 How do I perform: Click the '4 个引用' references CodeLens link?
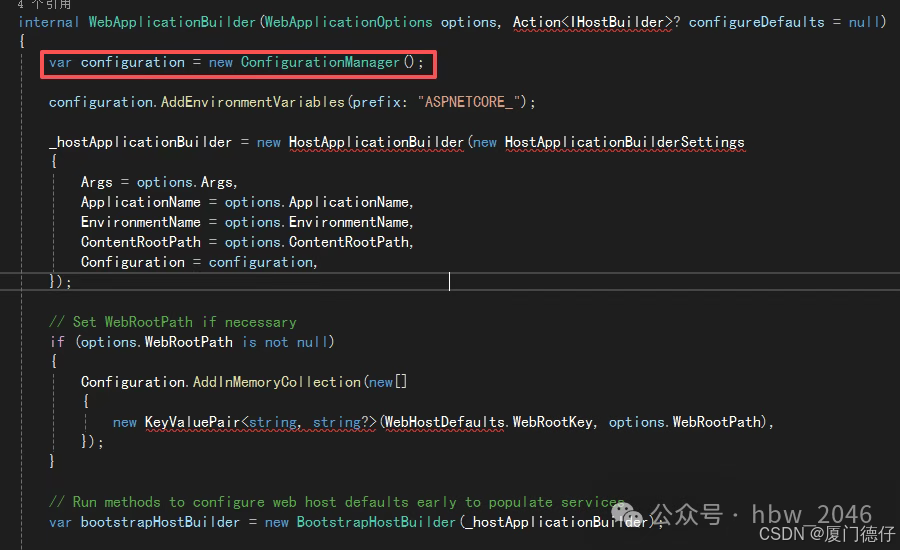click(44, 5)
